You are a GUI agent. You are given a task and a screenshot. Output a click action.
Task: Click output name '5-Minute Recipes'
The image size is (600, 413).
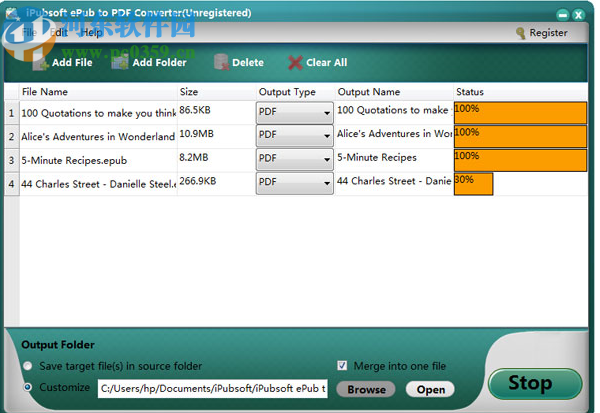[x=377, y=157]
